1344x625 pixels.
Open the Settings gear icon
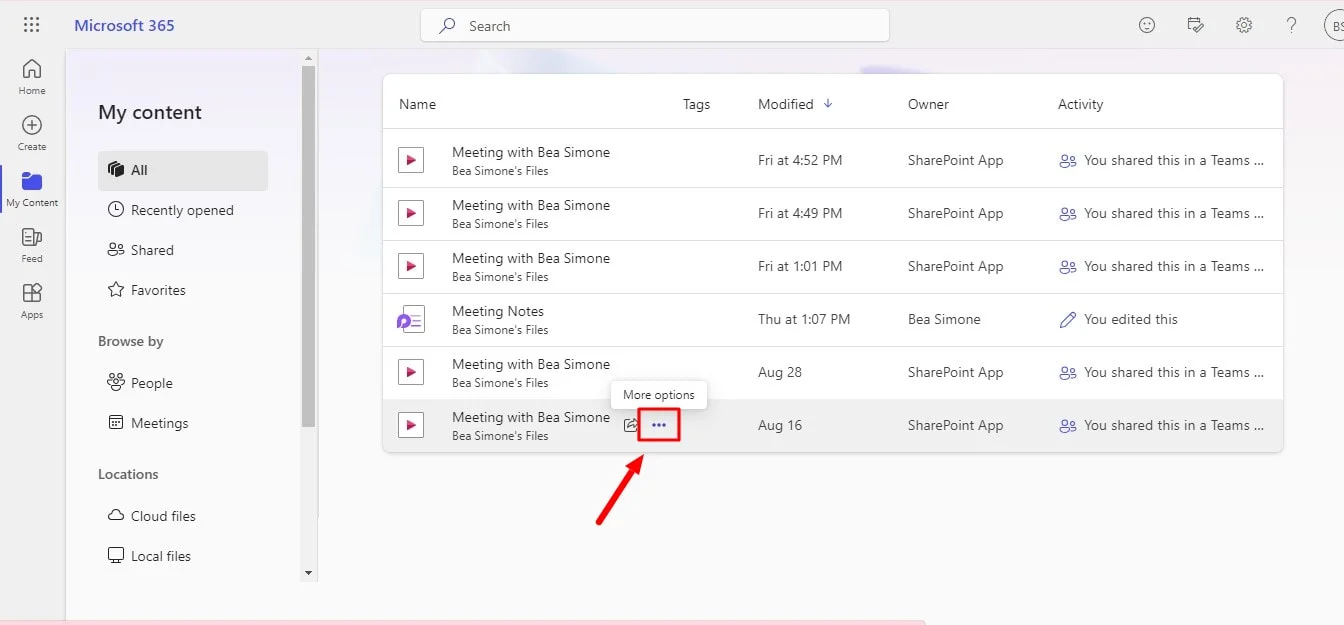[1243, 25]
